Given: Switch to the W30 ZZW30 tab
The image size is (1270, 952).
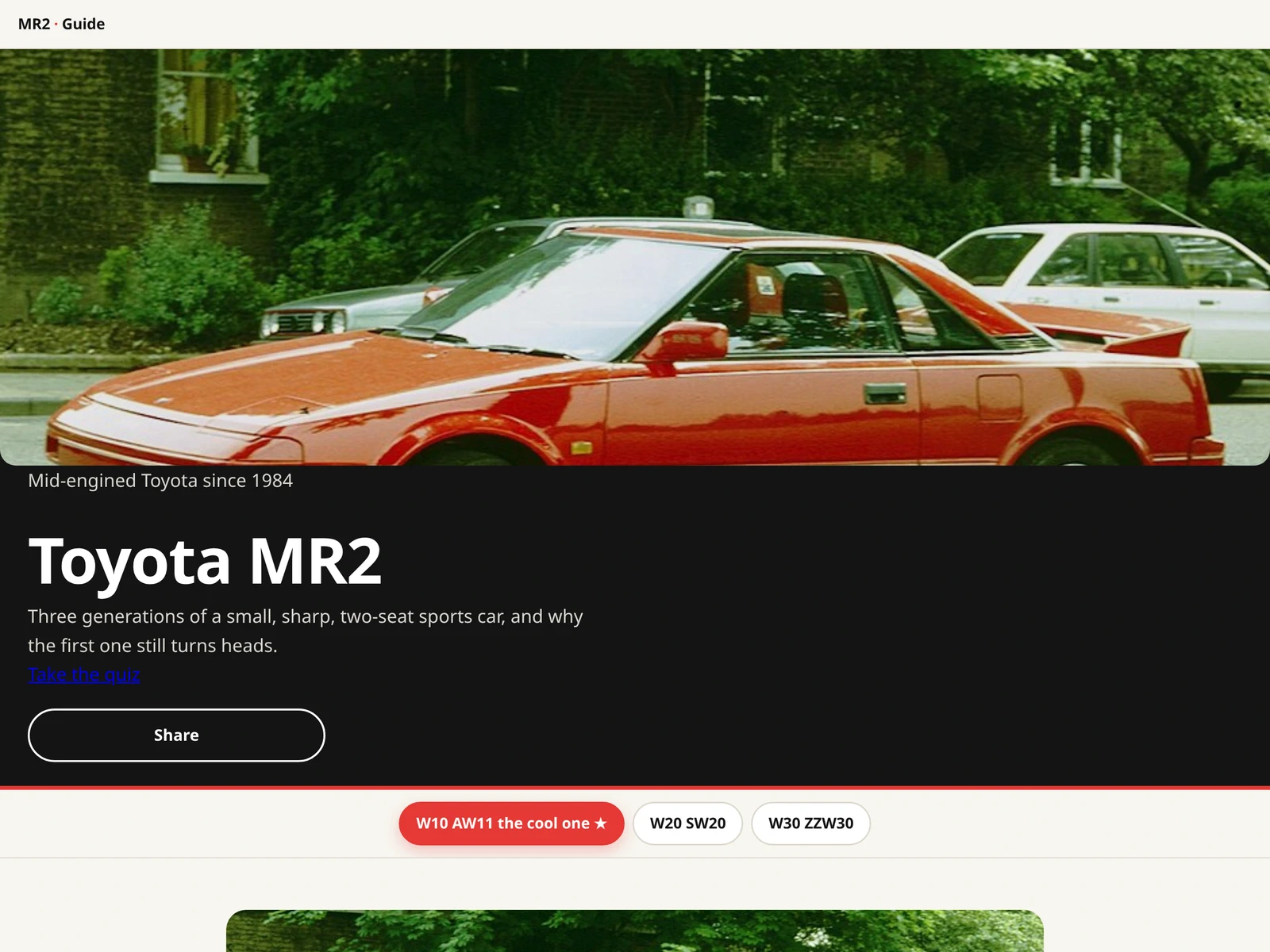Looking at the screenshot, I should pyautogui.click(x=810, y=823).
